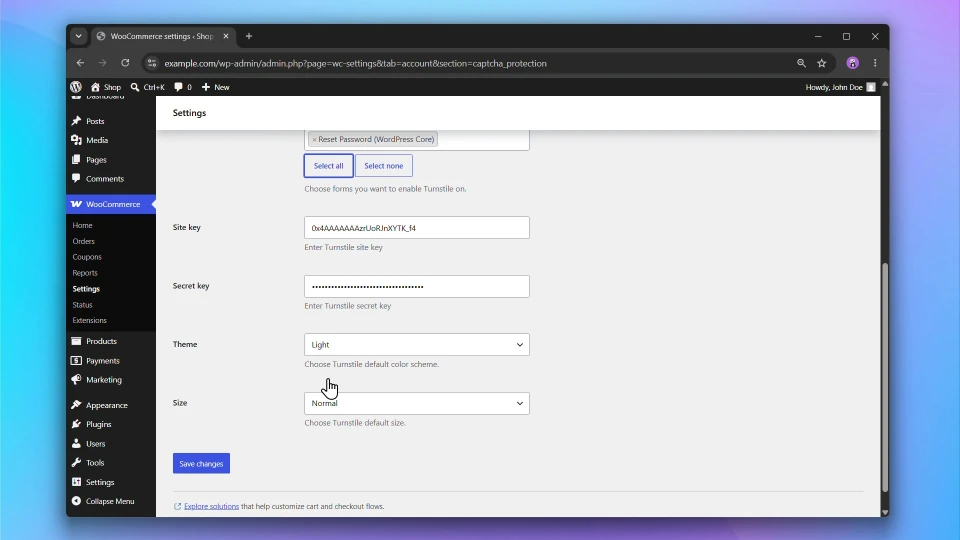Open the WordPress logo menu

[76, 87]
